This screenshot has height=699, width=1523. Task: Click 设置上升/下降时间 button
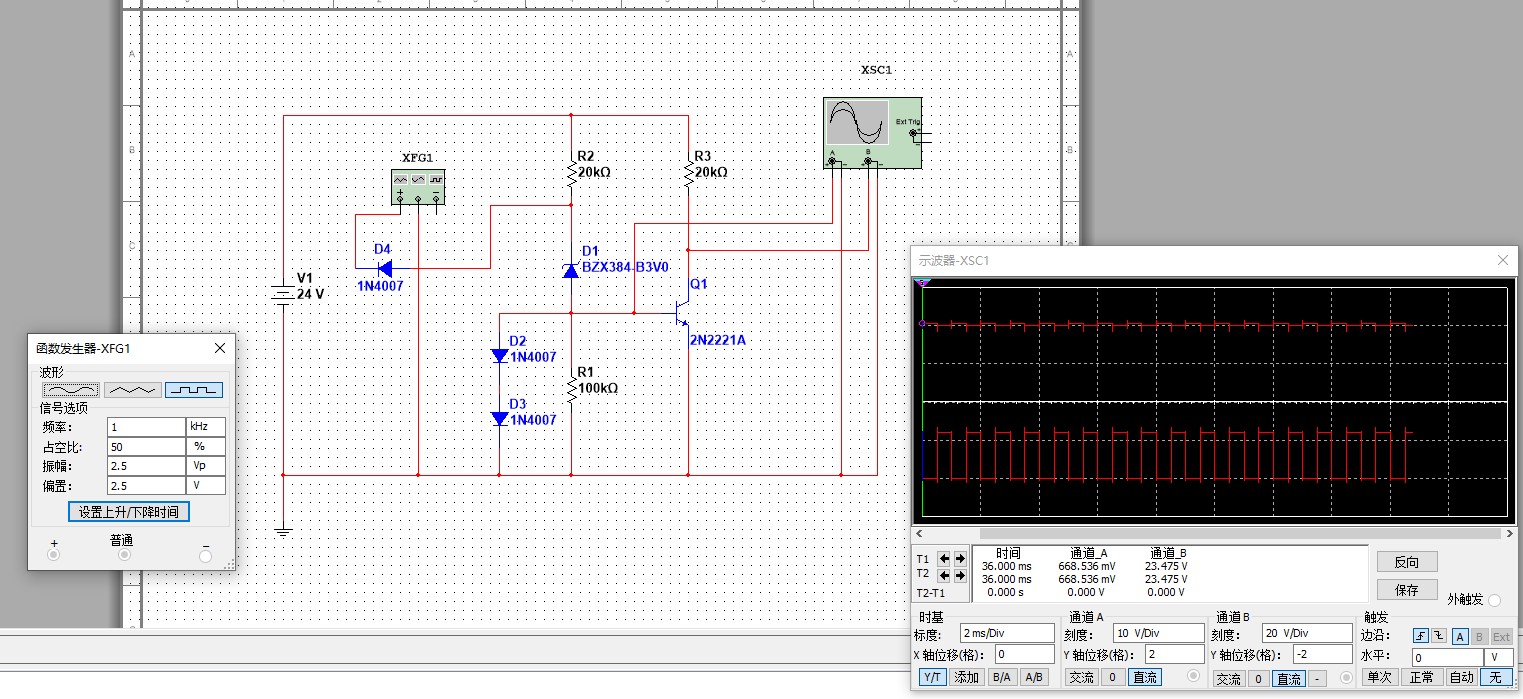(129, 512)
